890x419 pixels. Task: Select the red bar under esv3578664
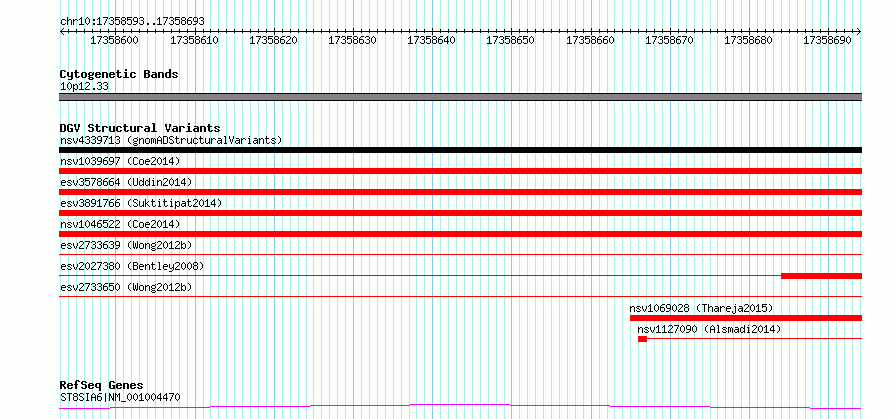[x=461, y=192]
